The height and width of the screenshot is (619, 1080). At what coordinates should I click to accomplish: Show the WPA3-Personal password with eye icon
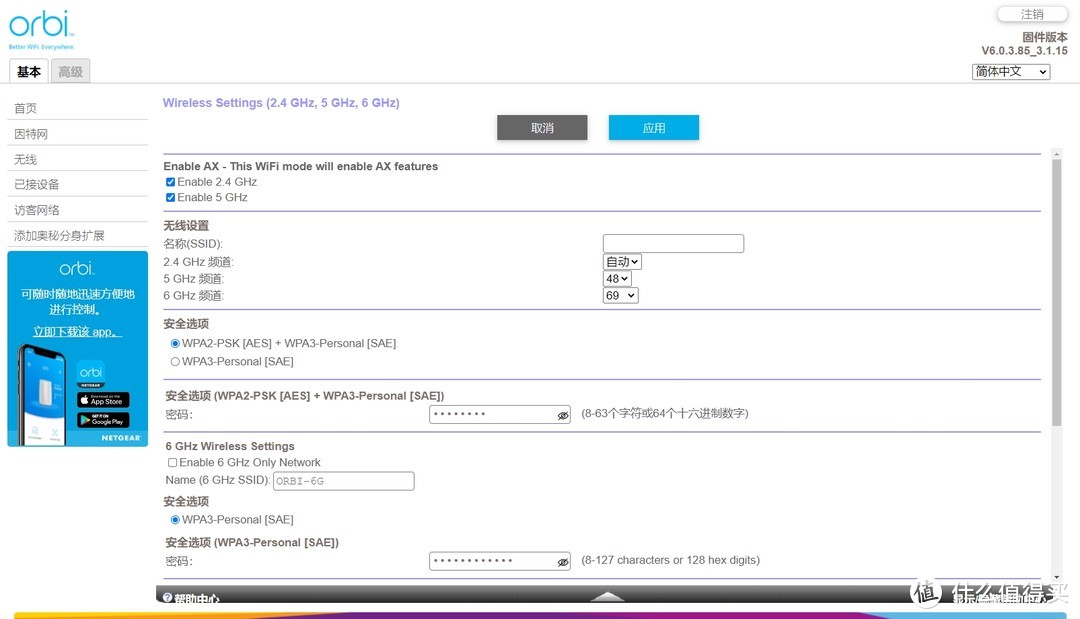pos(562,561)
